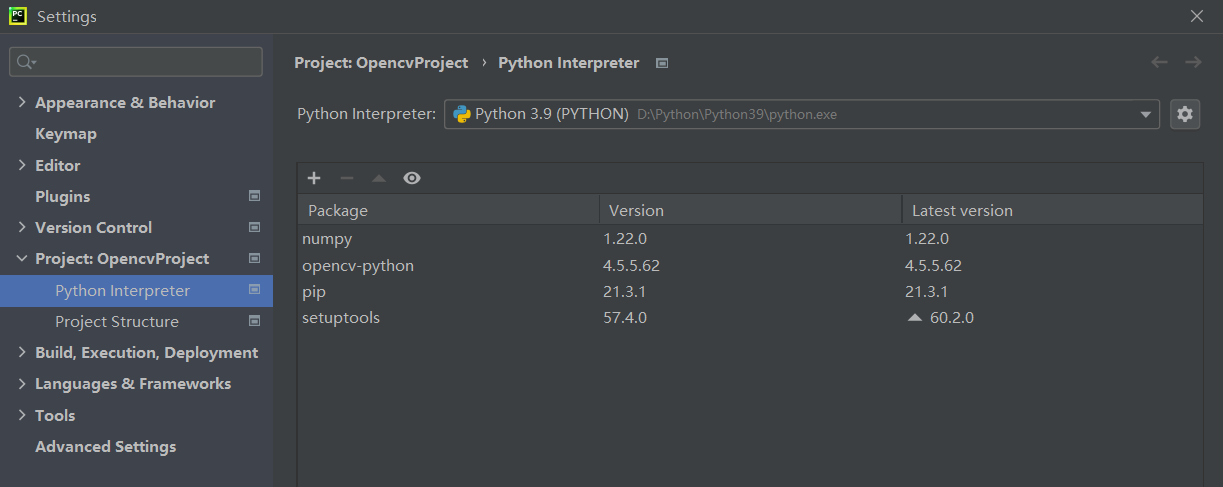
Task: Open the Keymap settings page
Action: (66, 134)
